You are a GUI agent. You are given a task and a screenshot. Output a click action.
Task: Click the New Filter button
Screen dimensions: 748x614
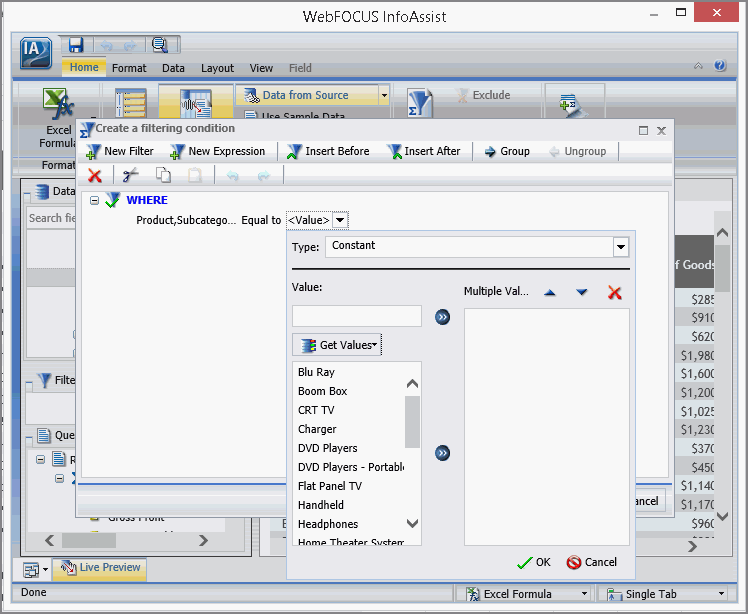tap(120, 151)
